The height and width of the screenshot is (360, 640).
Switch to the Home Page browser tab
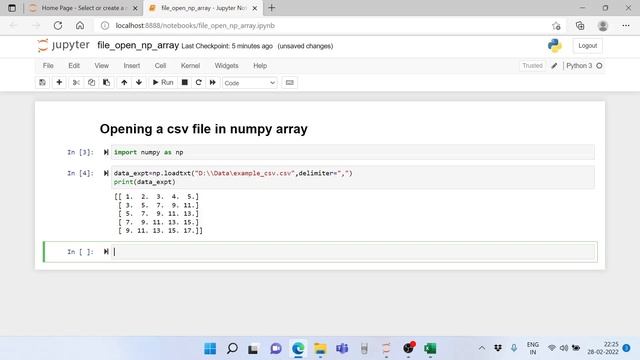coord(83,8)
